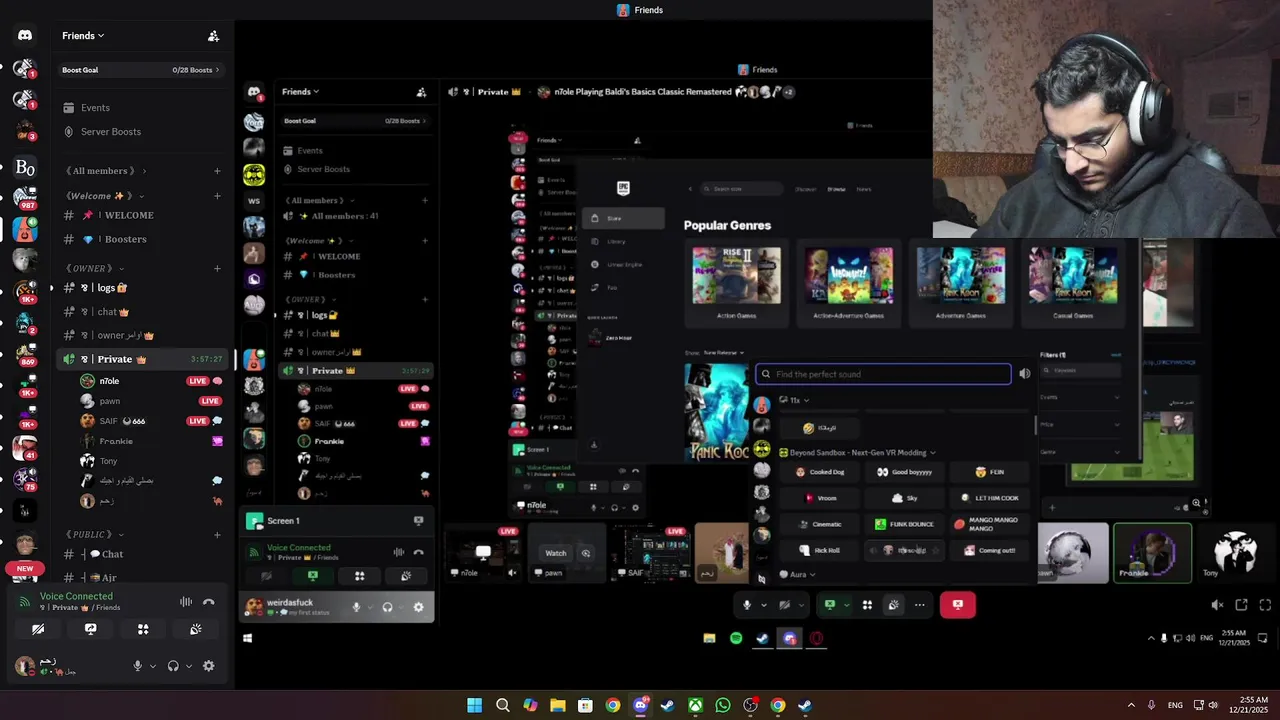Open Xbox app from the Windows taskbar
1280x720 pixels.
[695, 705]
